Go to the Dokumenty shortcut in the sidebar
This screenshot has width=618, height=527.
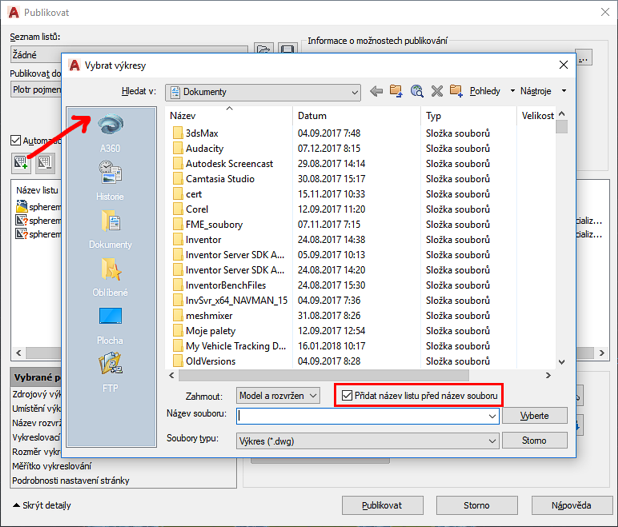(110, 226)
